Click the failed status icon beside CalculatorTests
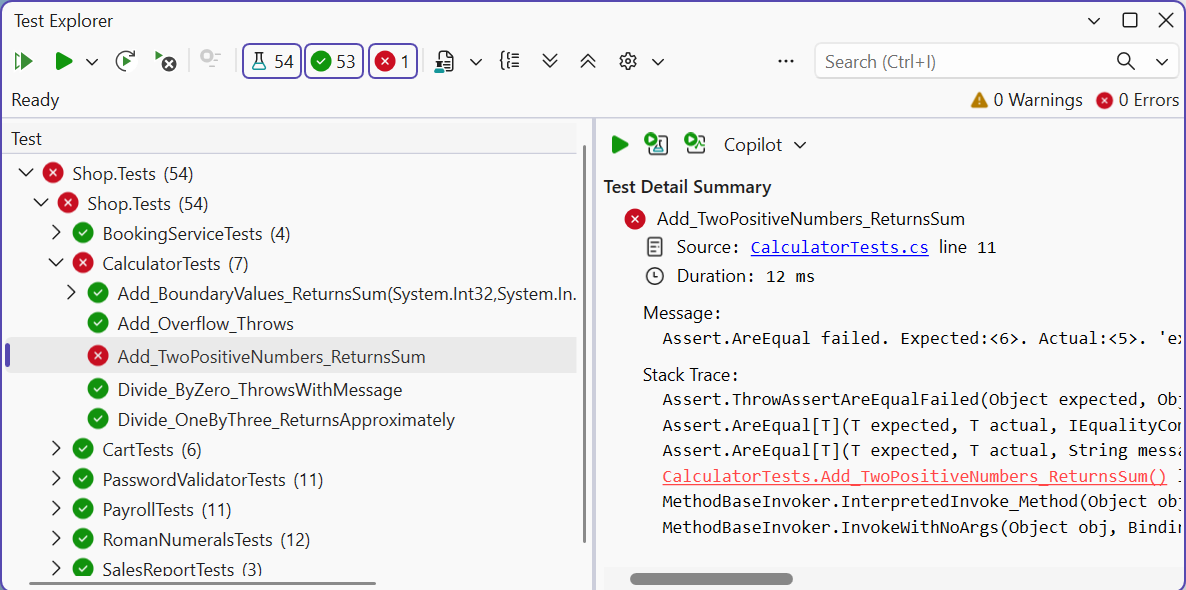Viewport: 1186px width, 590px height. point(82,263)
